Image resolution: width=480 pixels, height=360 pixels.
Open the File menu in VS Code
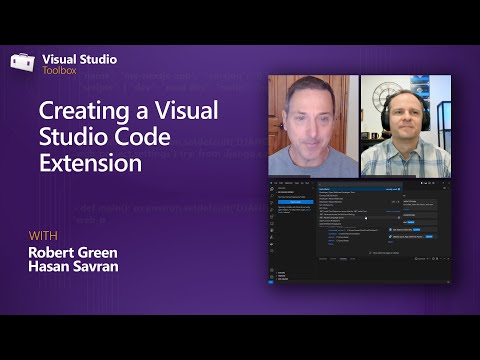pos(276,183)
